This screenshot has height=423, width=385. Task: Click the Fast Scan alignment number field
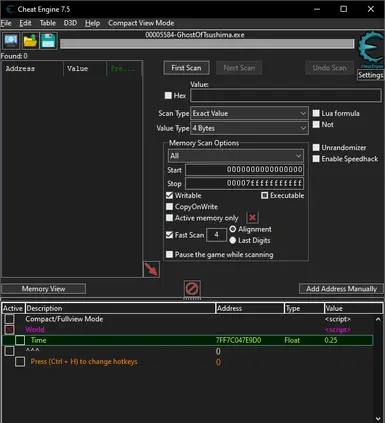click(216, 235)
